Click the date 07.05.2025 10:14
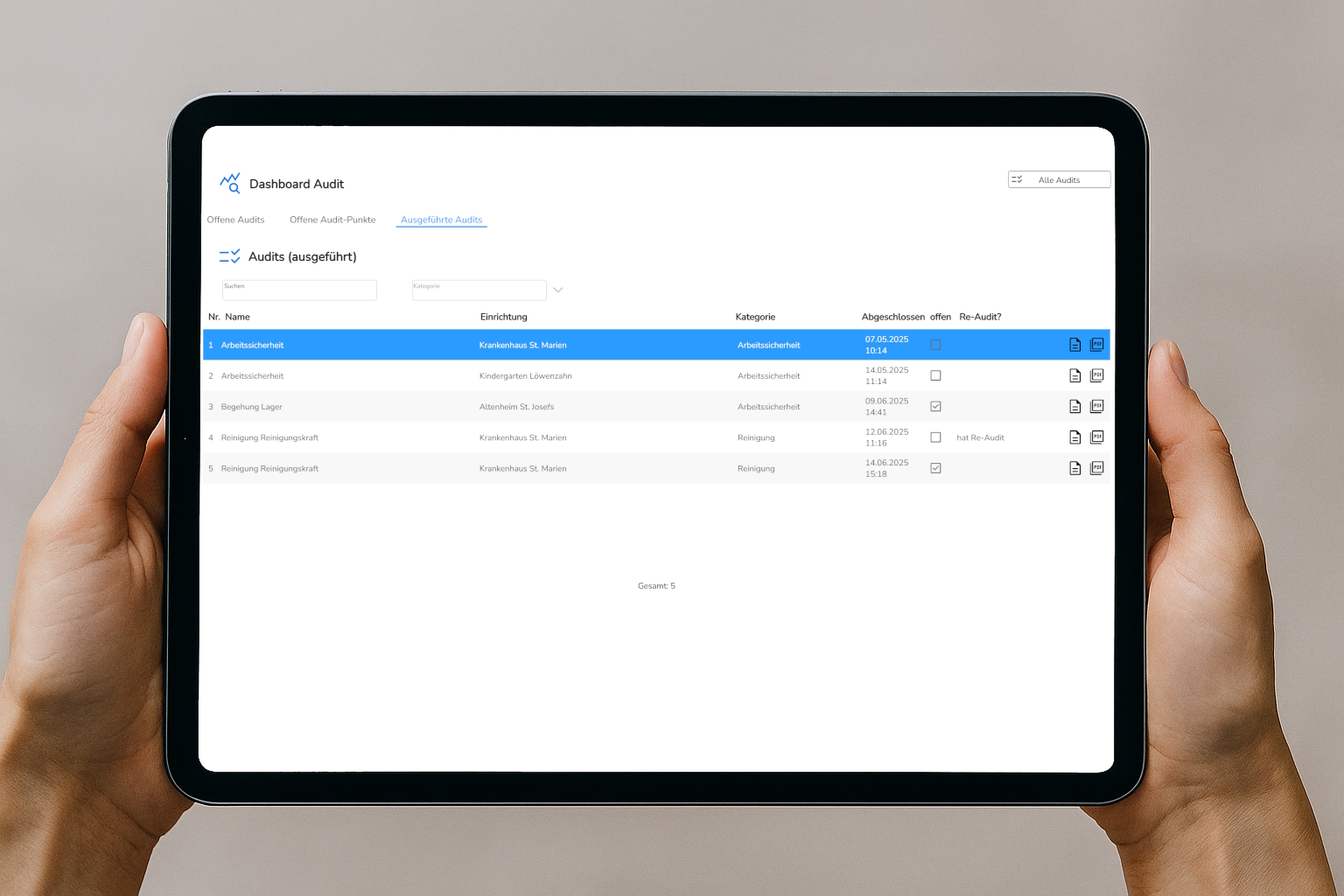This screenshot has width=1344, height=896. click(x=886, y=345)
